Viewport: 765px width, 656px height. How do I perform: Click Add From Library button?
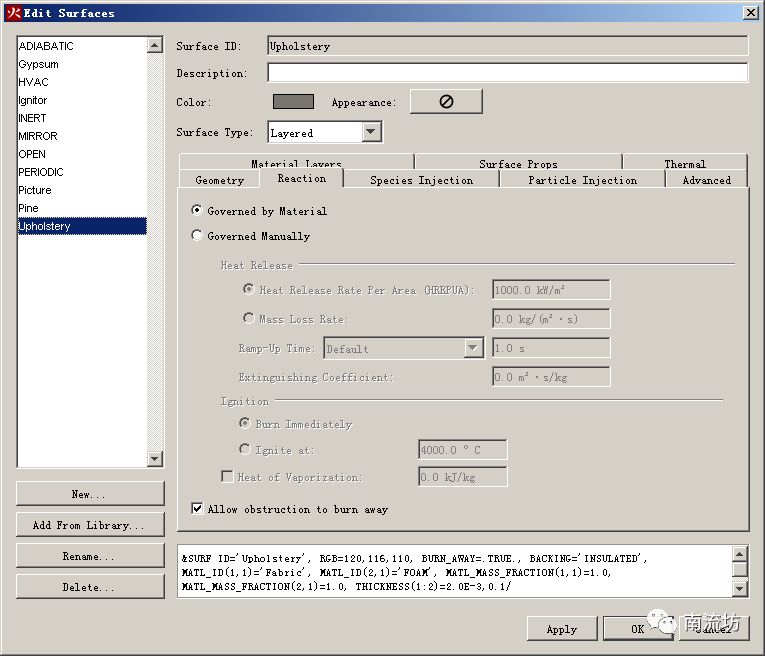[89, 525]
